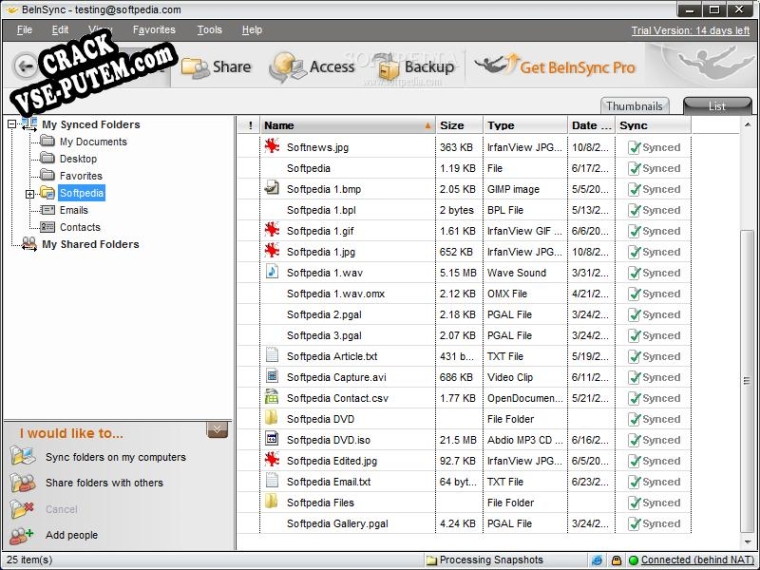Click Share folders with others
This screenshot has width=760, height=570.
tap(104, 483)
